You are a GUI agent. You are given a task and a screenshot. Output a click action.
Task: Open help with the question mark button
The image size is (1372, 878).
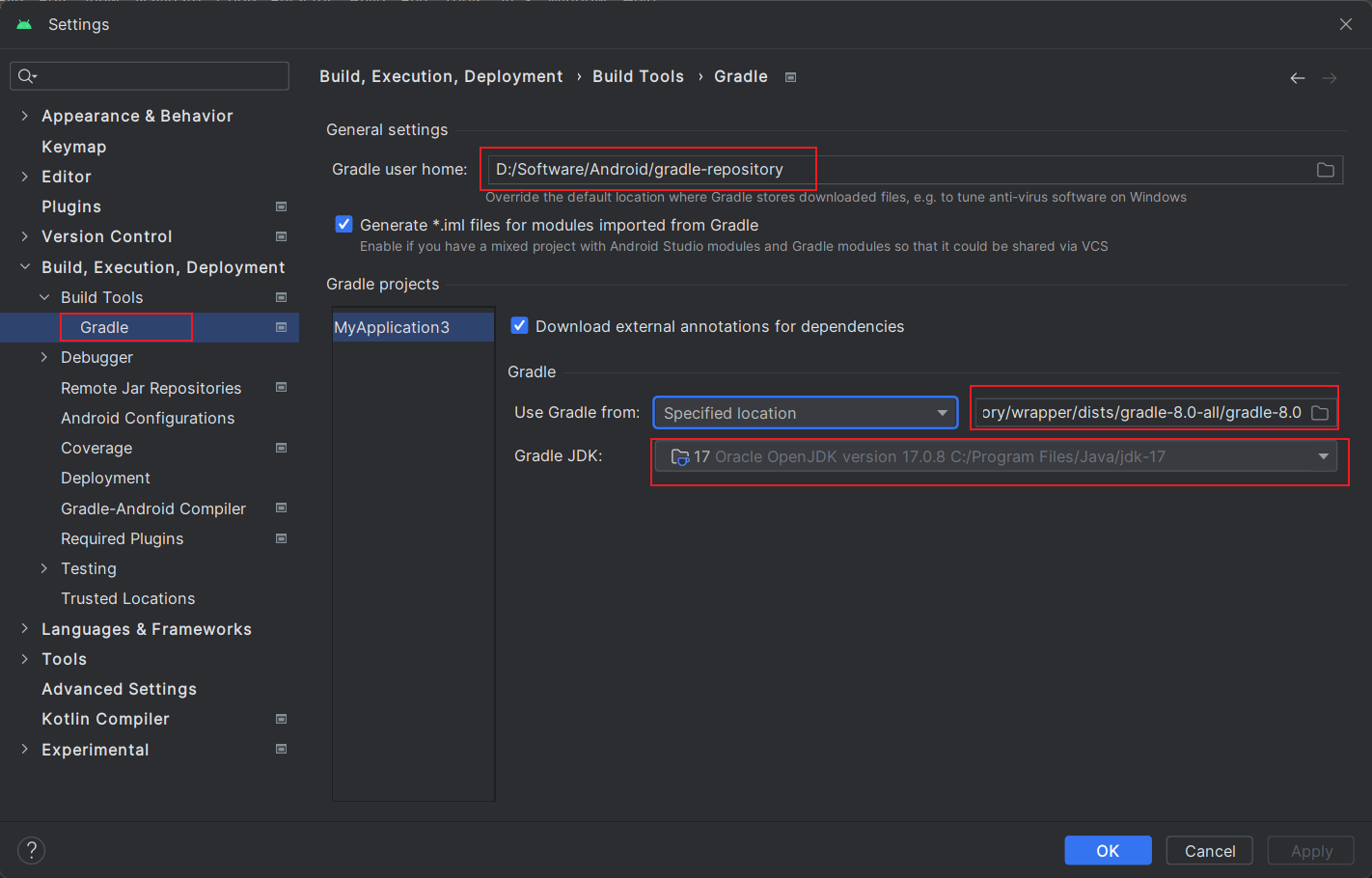31,850
